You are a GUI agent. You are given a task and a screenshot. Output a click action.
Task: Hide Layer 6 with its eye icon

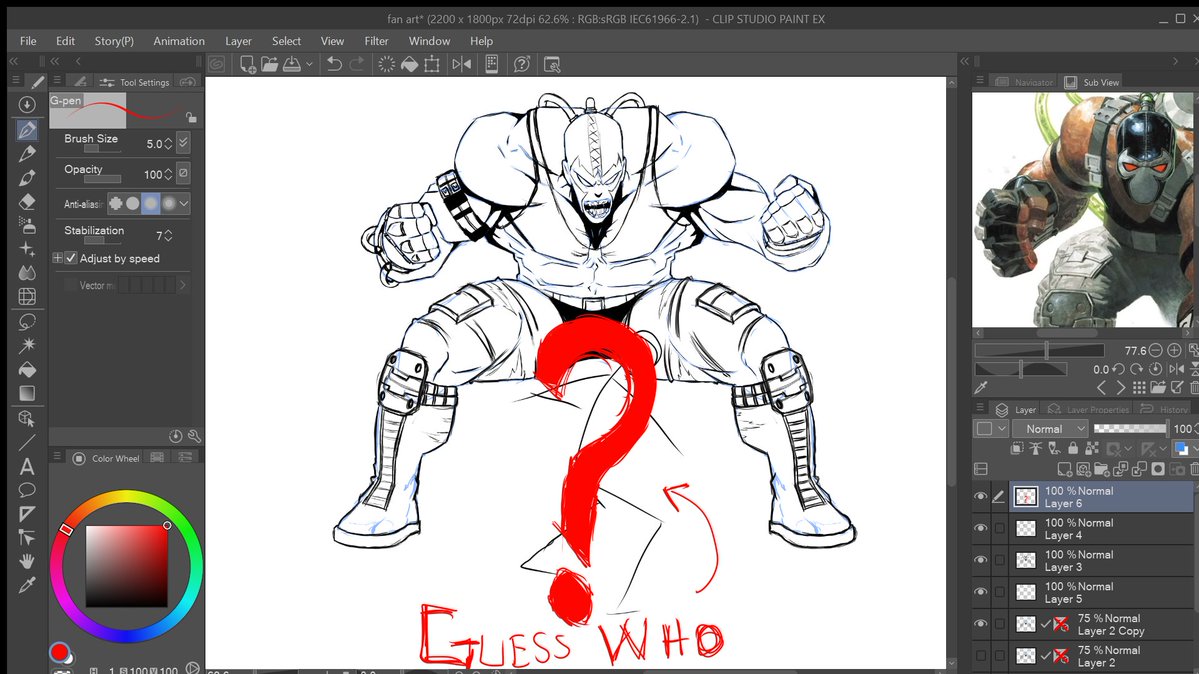tap(980, 497)
